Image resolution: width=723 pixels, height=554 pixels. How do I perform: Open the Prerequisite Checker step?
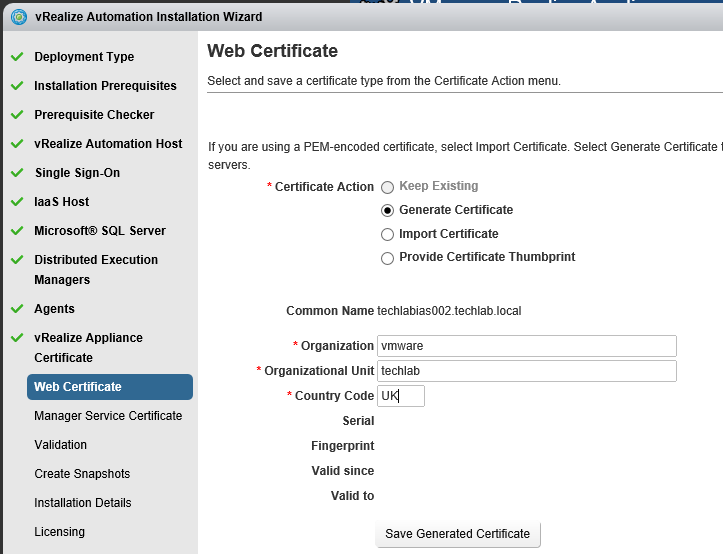pos(94,115)
